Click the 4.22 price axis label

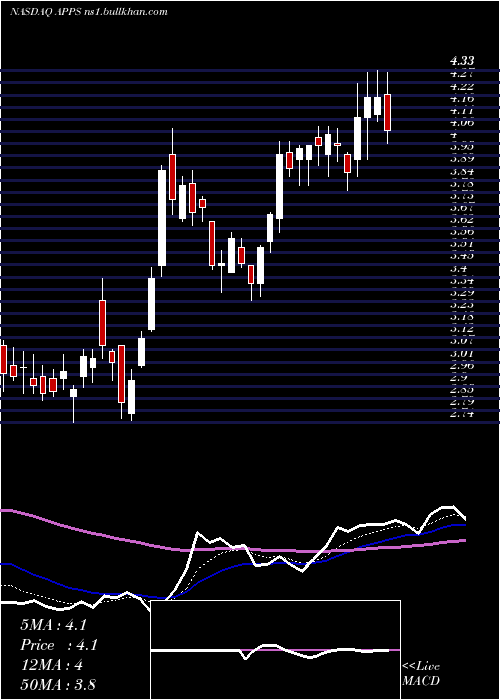(x=462, y=86)
